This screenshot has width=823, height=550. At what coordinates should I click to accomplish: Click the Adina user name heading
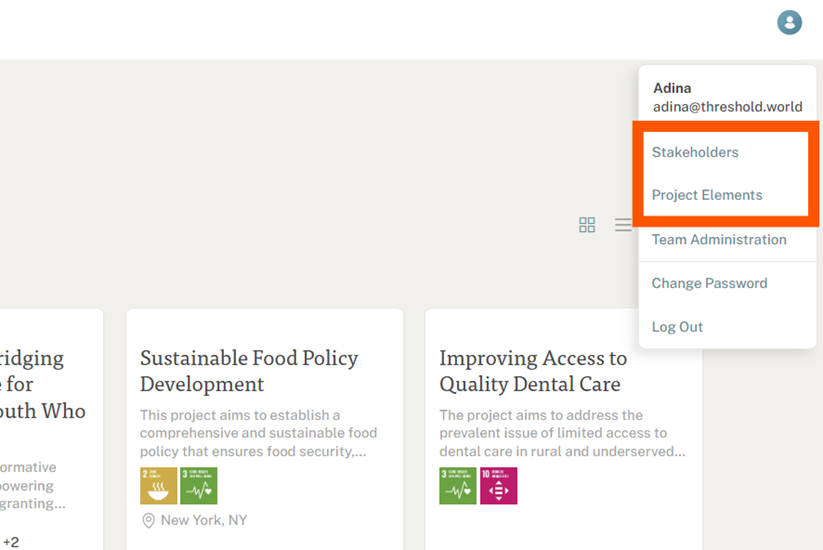click(672, 88)
